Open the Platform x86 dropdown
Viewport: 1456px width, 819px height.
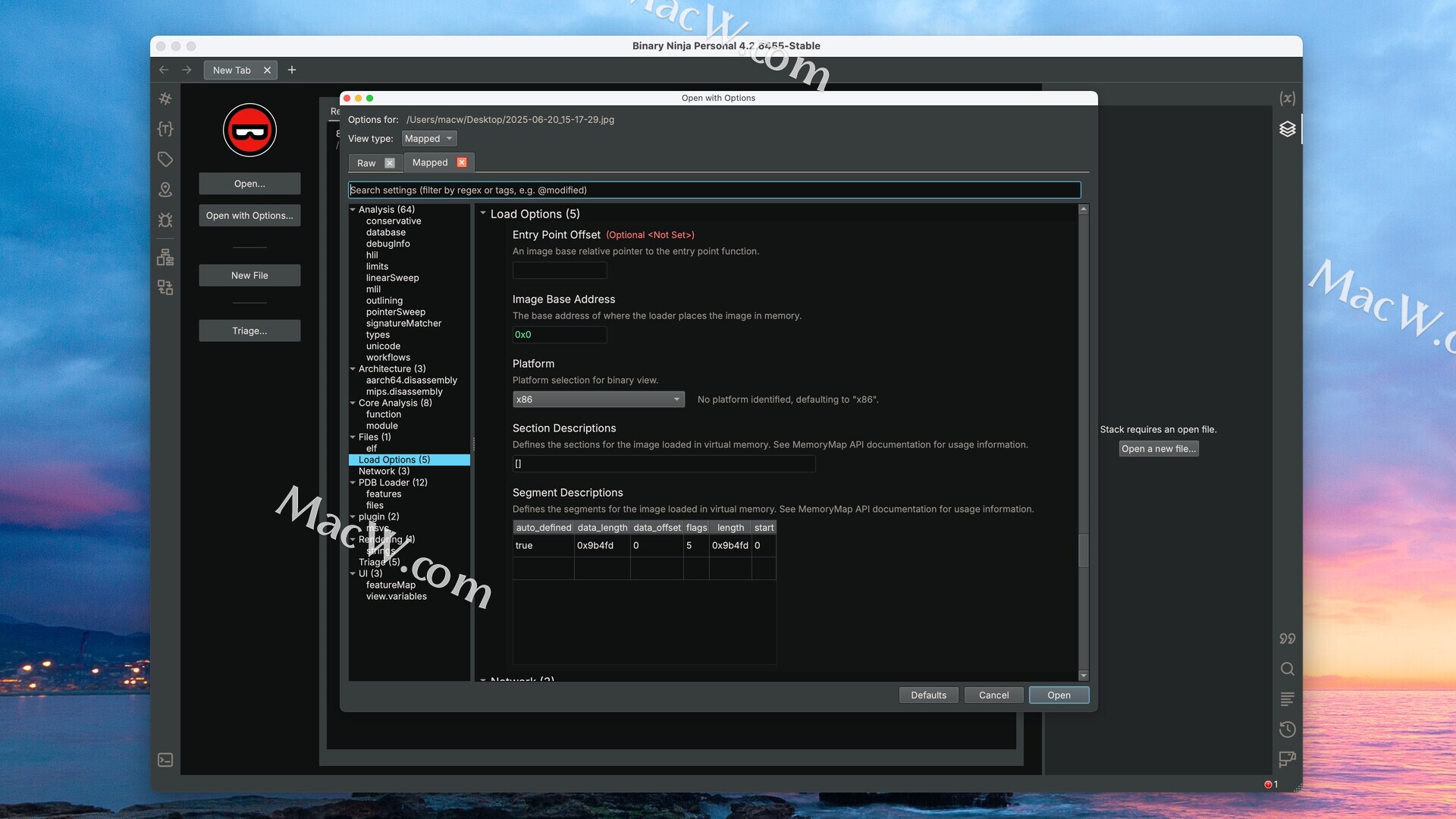click(x=598, y=400)
